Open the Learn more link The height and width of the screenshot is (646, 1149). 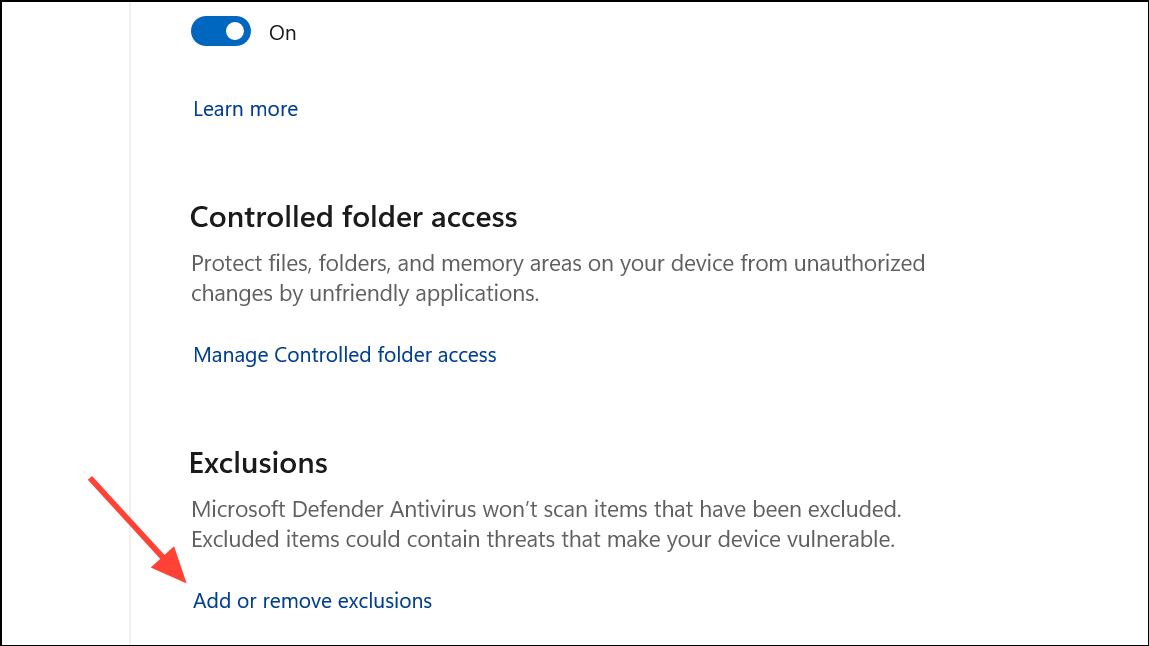click(245, 109)
